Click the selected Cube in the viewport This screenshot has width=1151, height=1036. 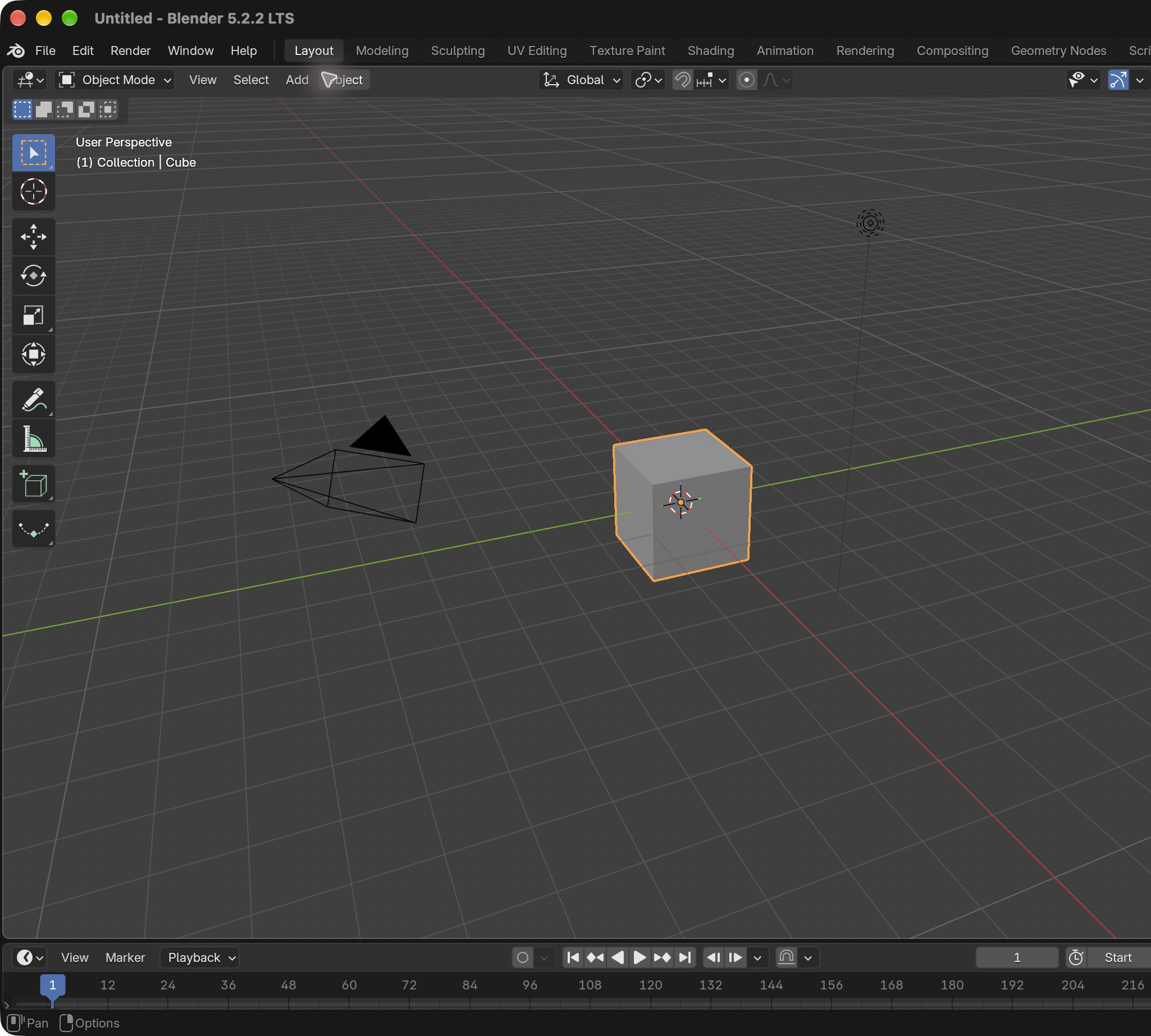[682, 505]
